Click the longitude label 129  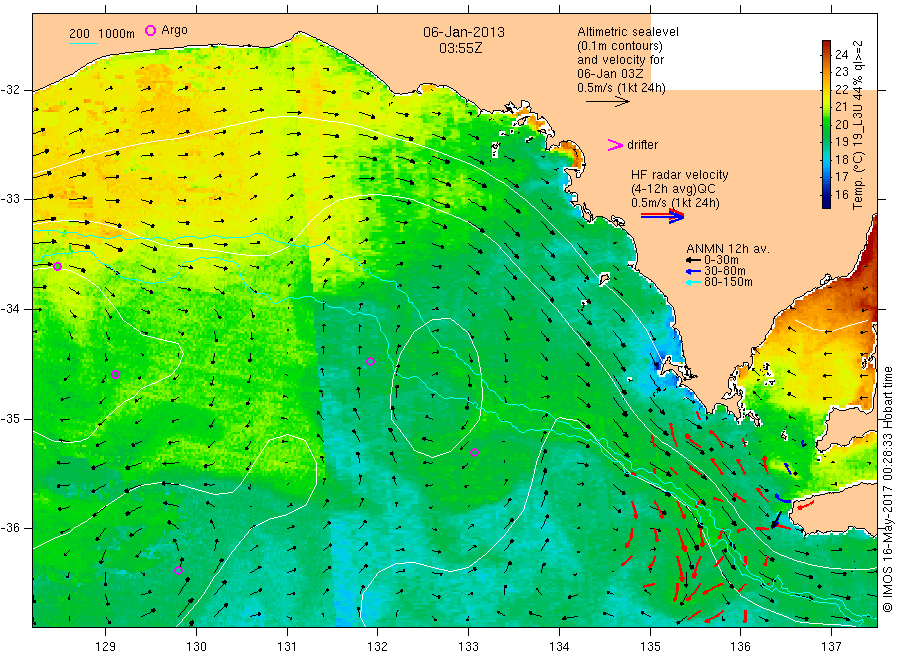[106, 646]
